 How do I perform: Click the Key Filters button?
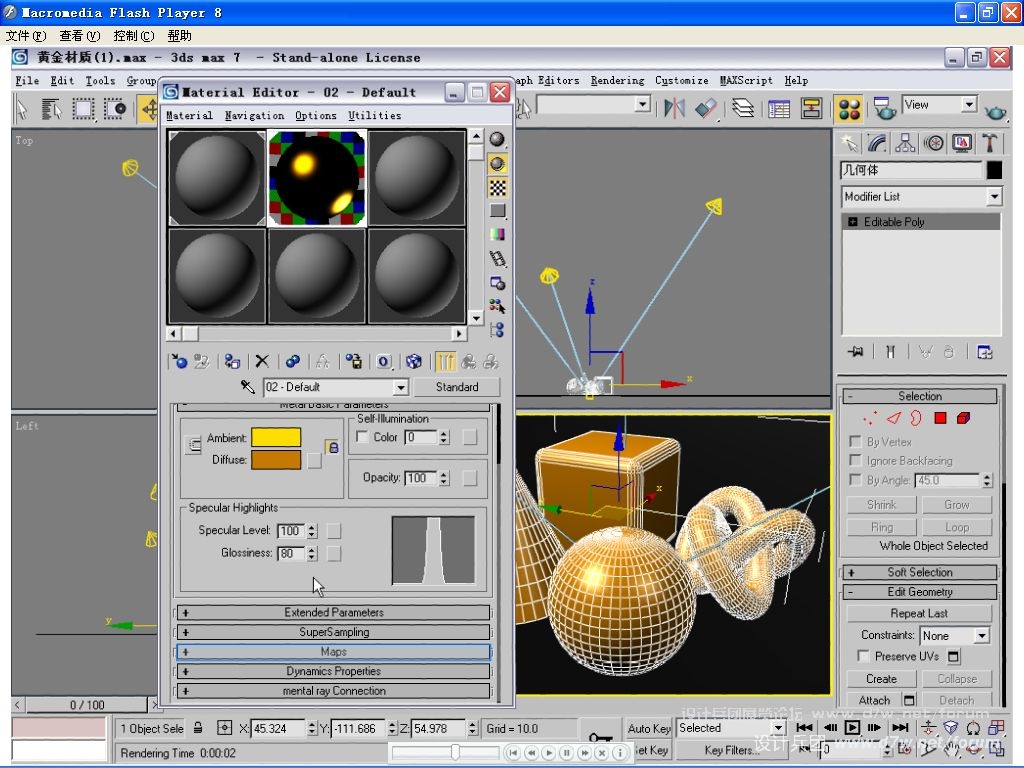[x=730, y=750]
